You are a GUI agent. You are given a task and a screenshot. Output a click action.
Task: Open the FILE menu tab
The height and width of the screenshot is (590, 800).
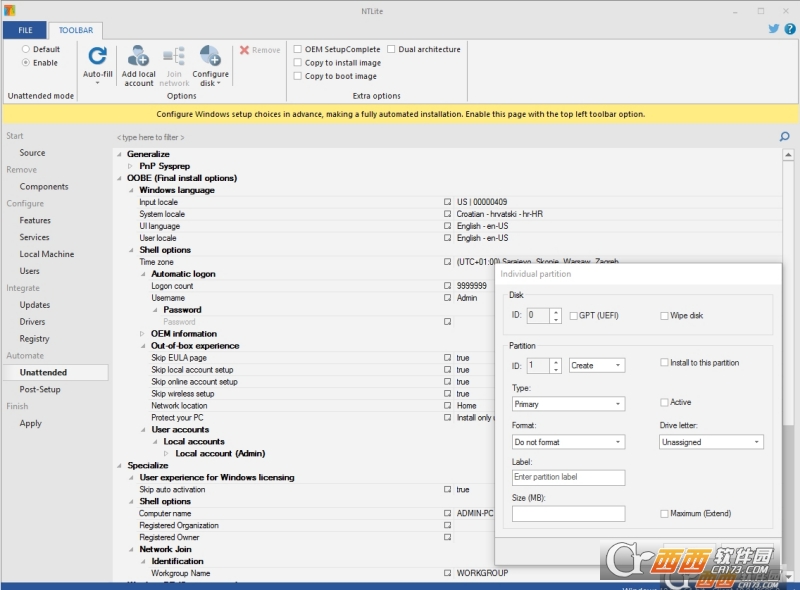25,30
